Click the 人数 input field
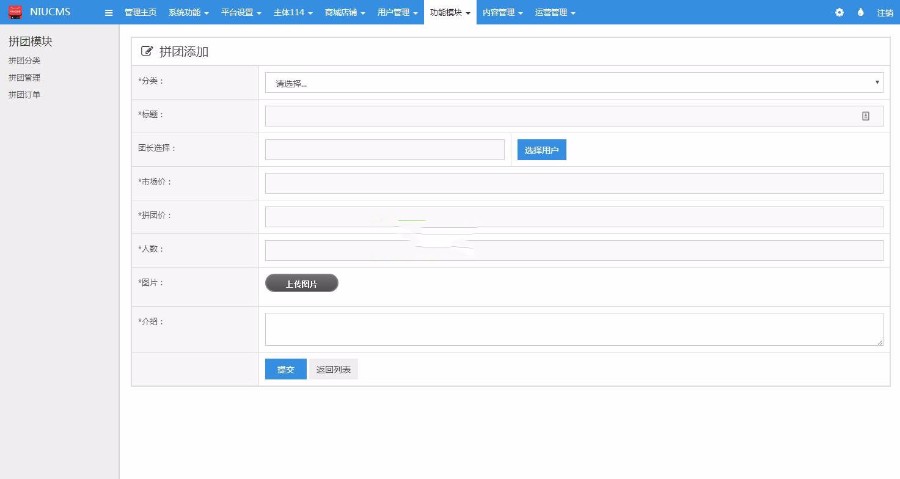The height and width of the screenshot is (479, 900). coord(574,251)
